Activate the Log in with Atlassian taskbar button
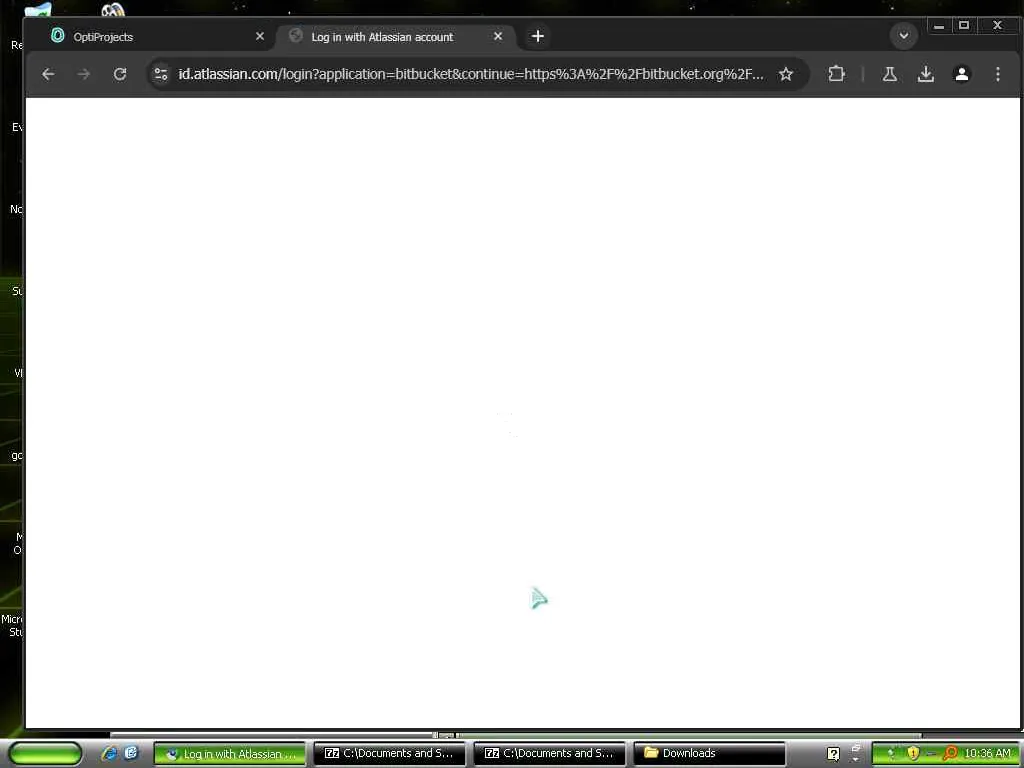Image resolution: width=1024 pixels, height=768 pixels. (x=229, y=754)
